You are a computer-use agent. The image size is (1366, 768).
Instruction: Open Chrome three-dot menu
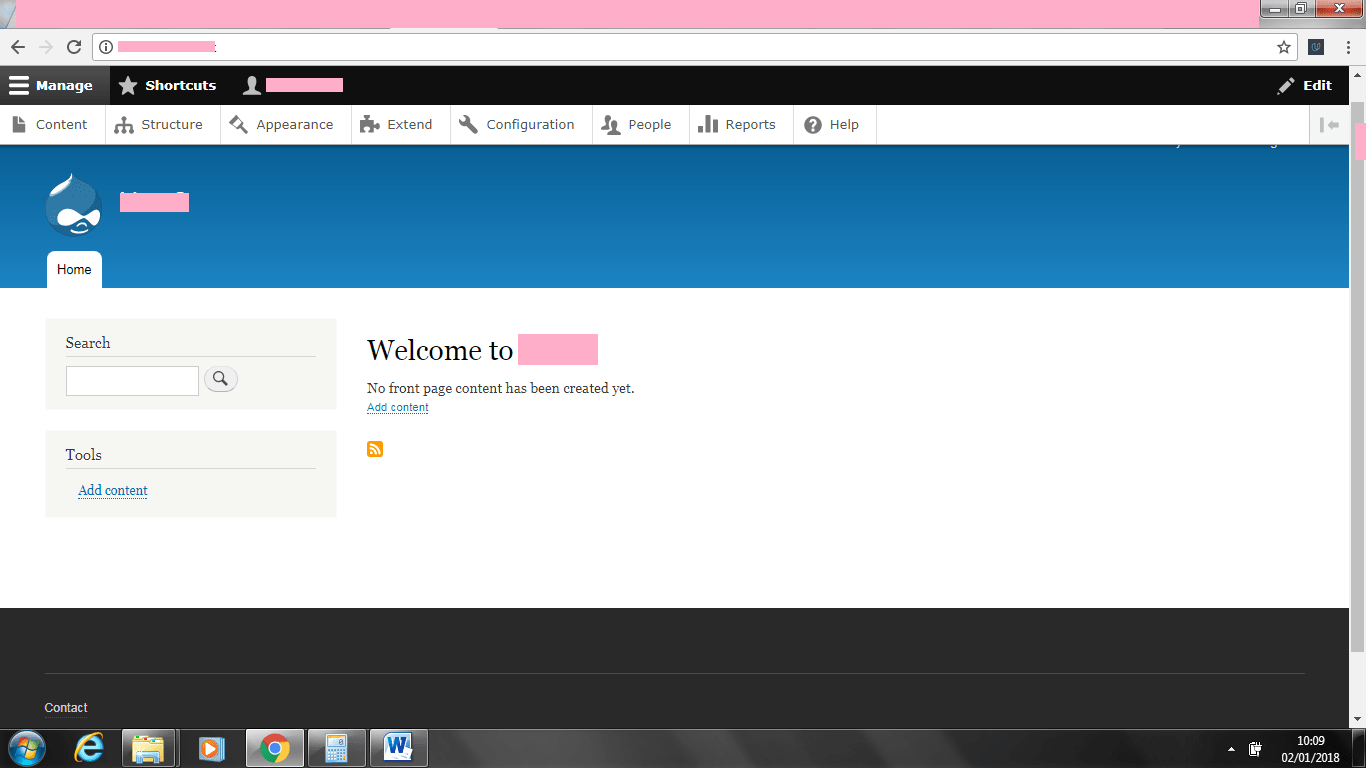pos(1348,47)
